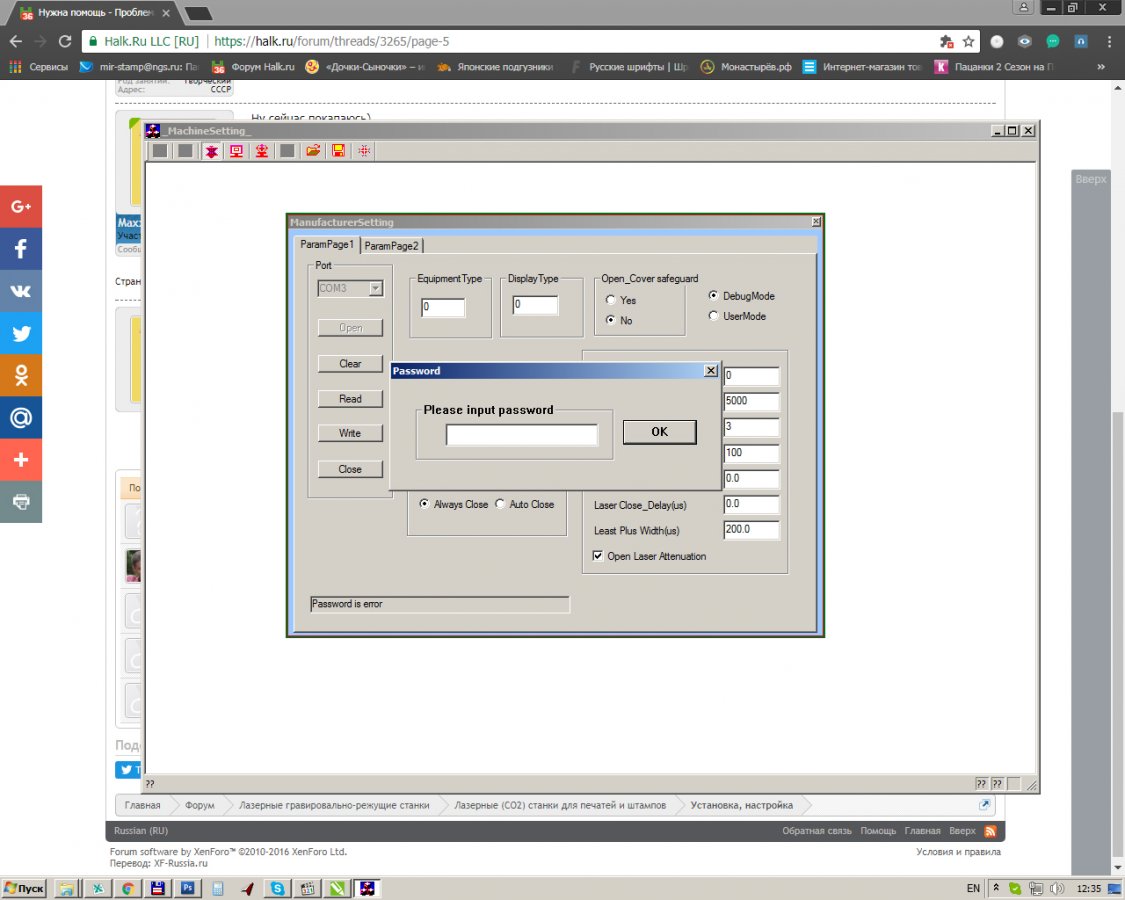Click the VK share icon
Image resolution: width=1125 pixels, height=900 pixels.
[x=21, y=291]
